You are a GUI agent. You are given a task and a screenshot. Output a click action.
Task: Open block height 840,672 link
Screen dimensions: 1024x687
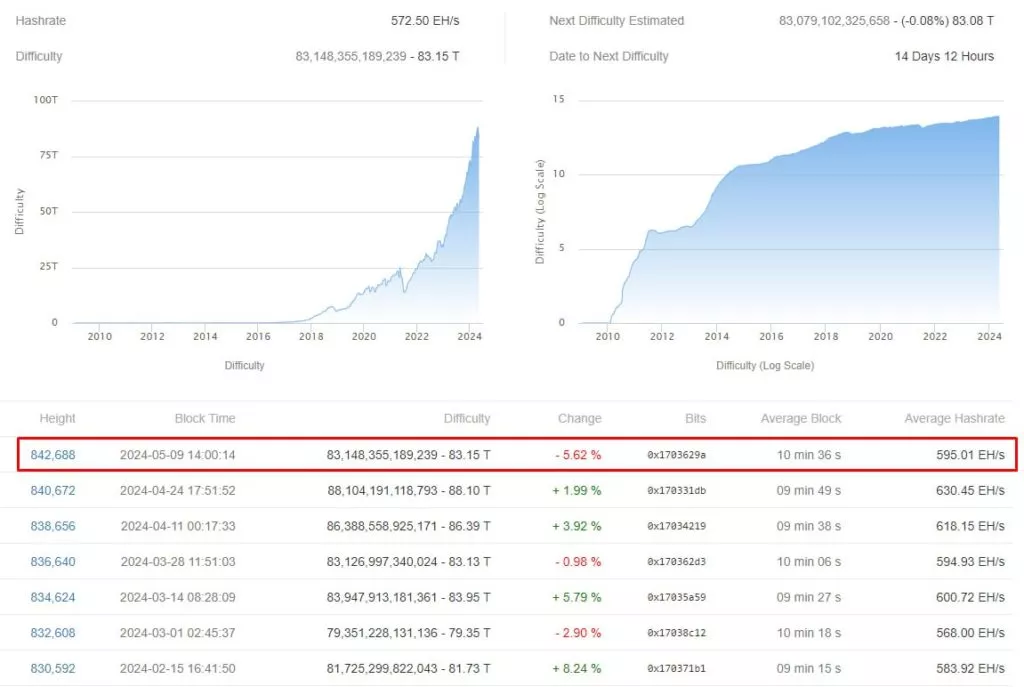coord(53,490)
